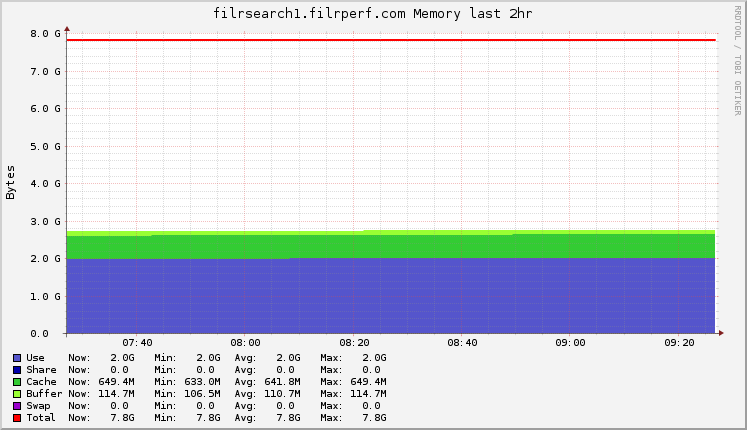Click the '09:00' time axis label

point(571,343)
